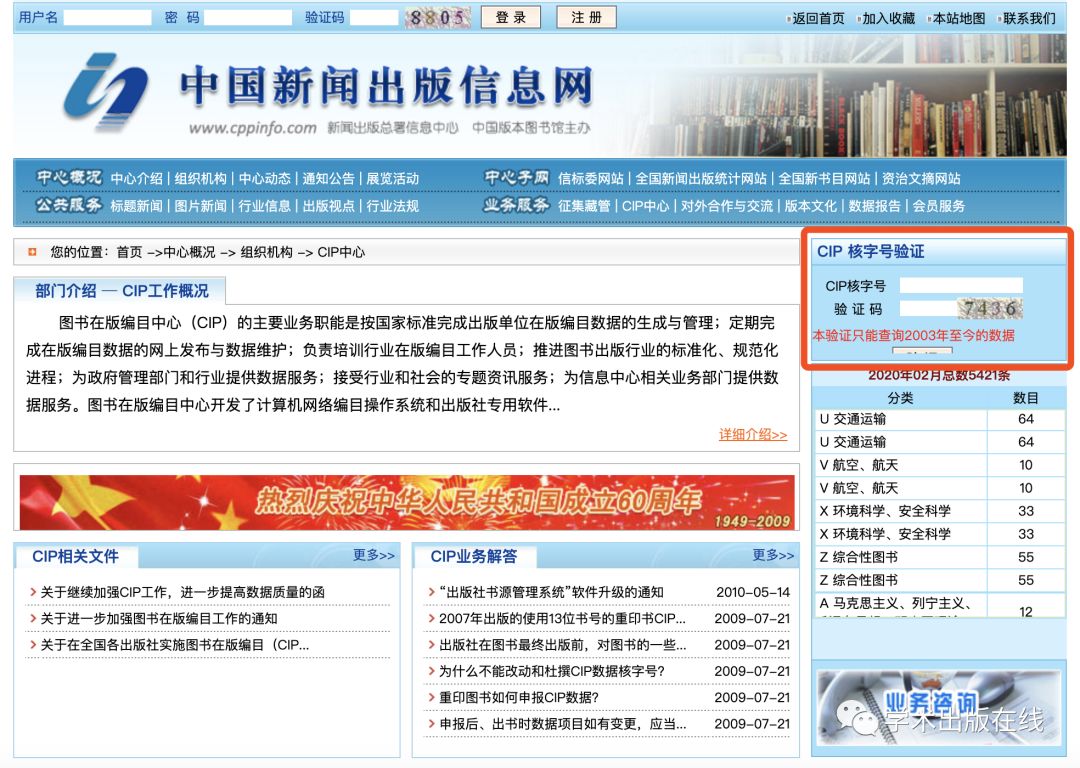Open the 返回首页 link
The width and height of the screenshot is (1080, 768).
[x=818, y=19]
